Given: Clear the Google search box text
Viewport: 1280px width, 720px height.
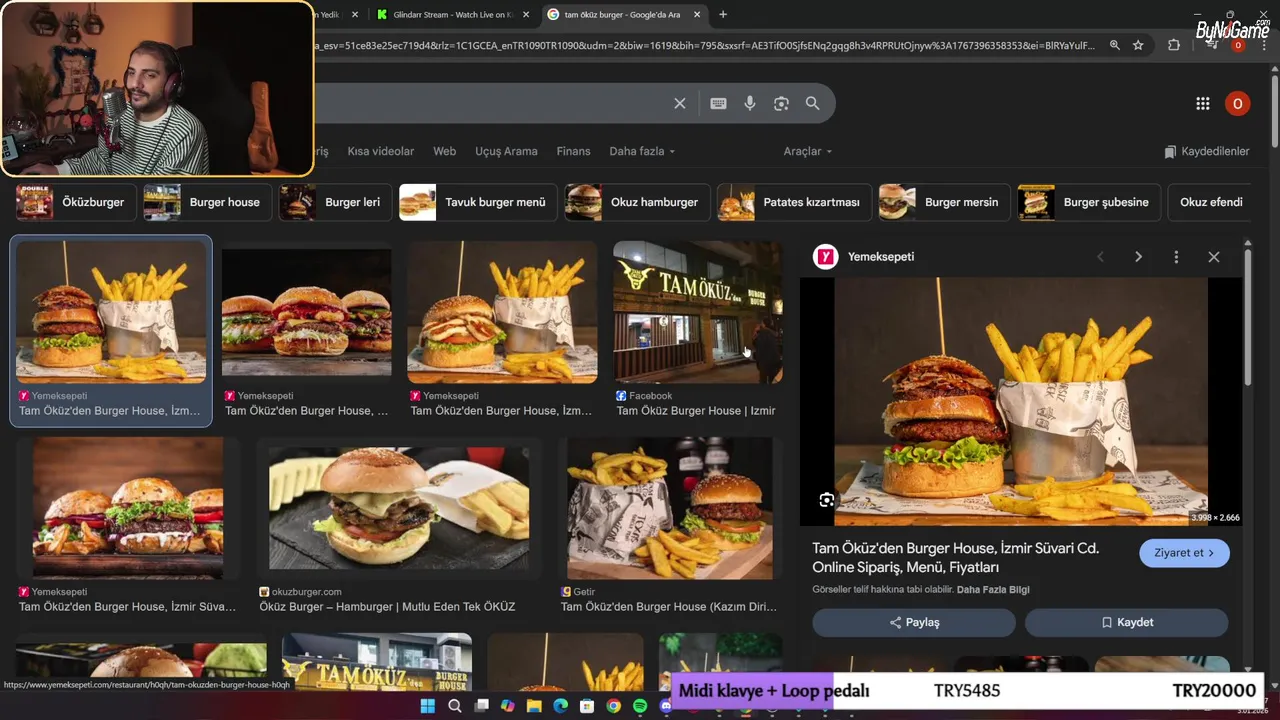Looking at the screenshot, I should [680, 103].
